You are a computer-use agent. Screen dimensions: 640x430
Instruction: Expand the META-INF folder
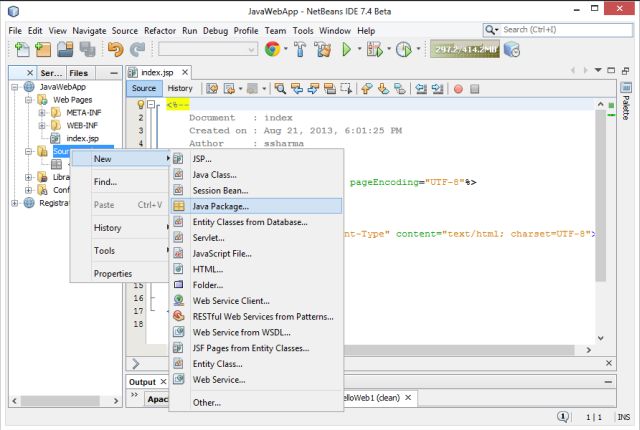(42, 113)
